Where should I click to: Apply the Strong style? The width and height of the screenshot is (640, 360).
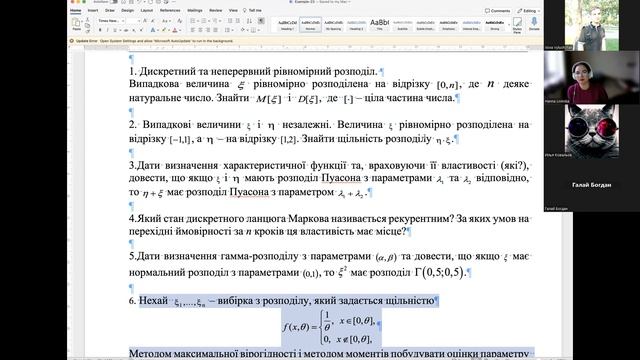(x=495, y=25)
